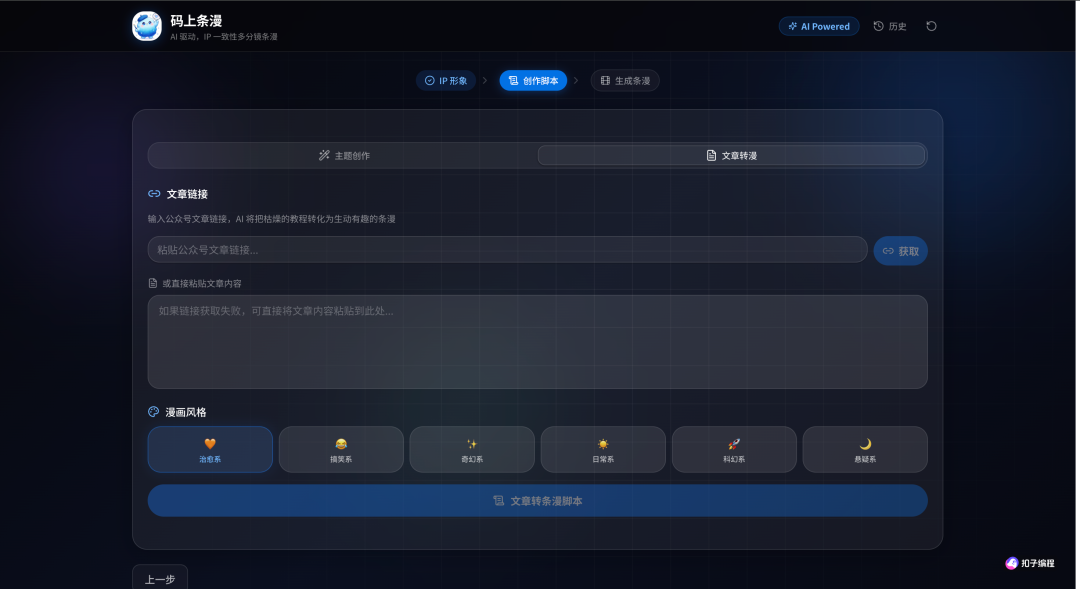Open the 生成条漫 step
1080x589 pixels.
point(625,81)
